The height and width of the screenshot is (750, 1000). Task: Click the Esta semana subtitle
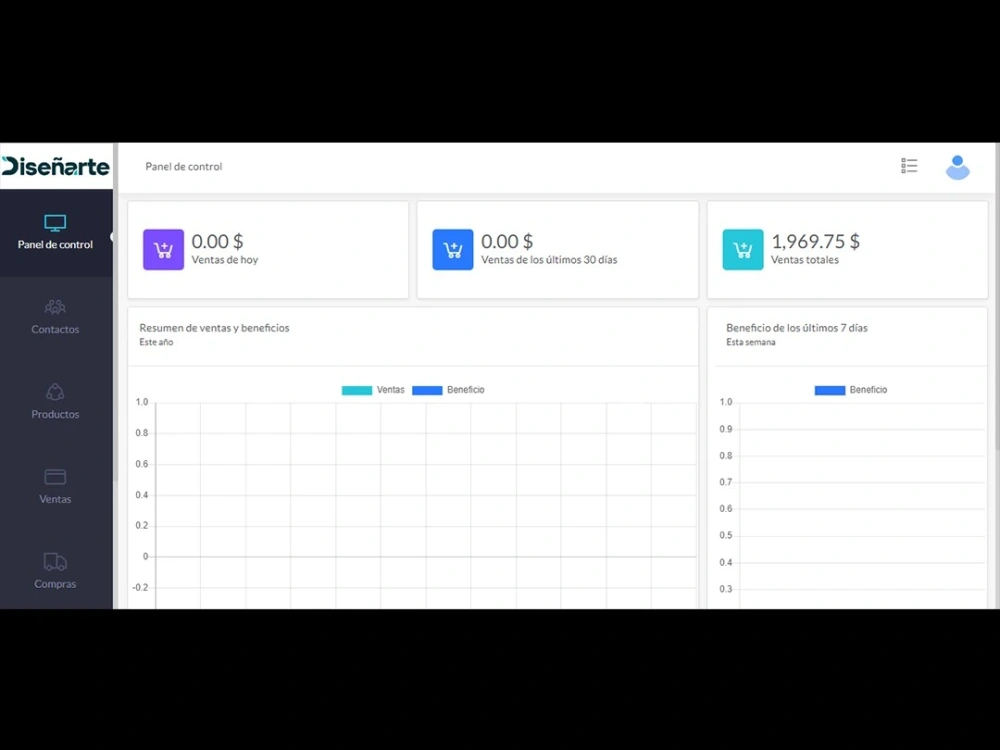[x=751, y=342]
